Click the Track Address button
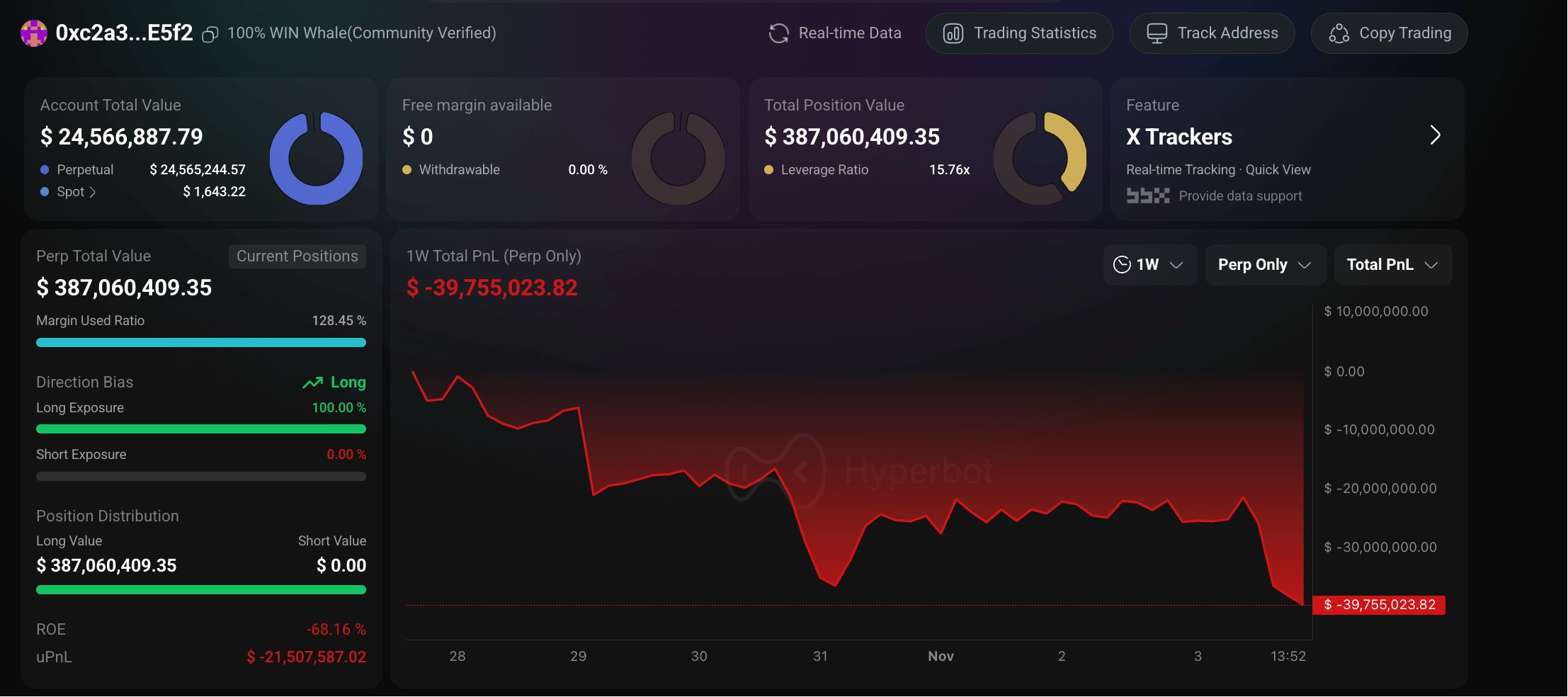This screenshot has width=1568, height=697. click(1212, 33)
